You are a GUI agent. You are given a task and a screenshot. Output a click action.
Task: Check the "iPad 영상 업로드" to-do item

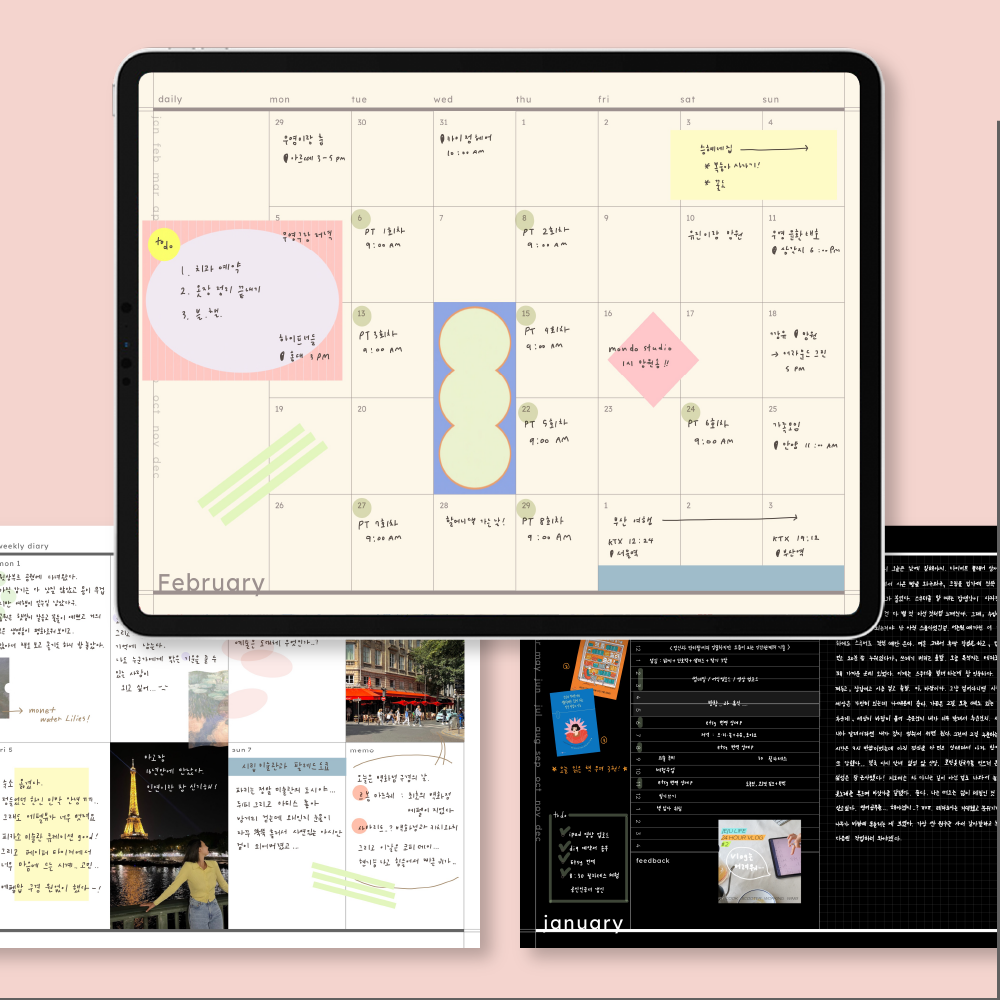[x=563, y=832]
